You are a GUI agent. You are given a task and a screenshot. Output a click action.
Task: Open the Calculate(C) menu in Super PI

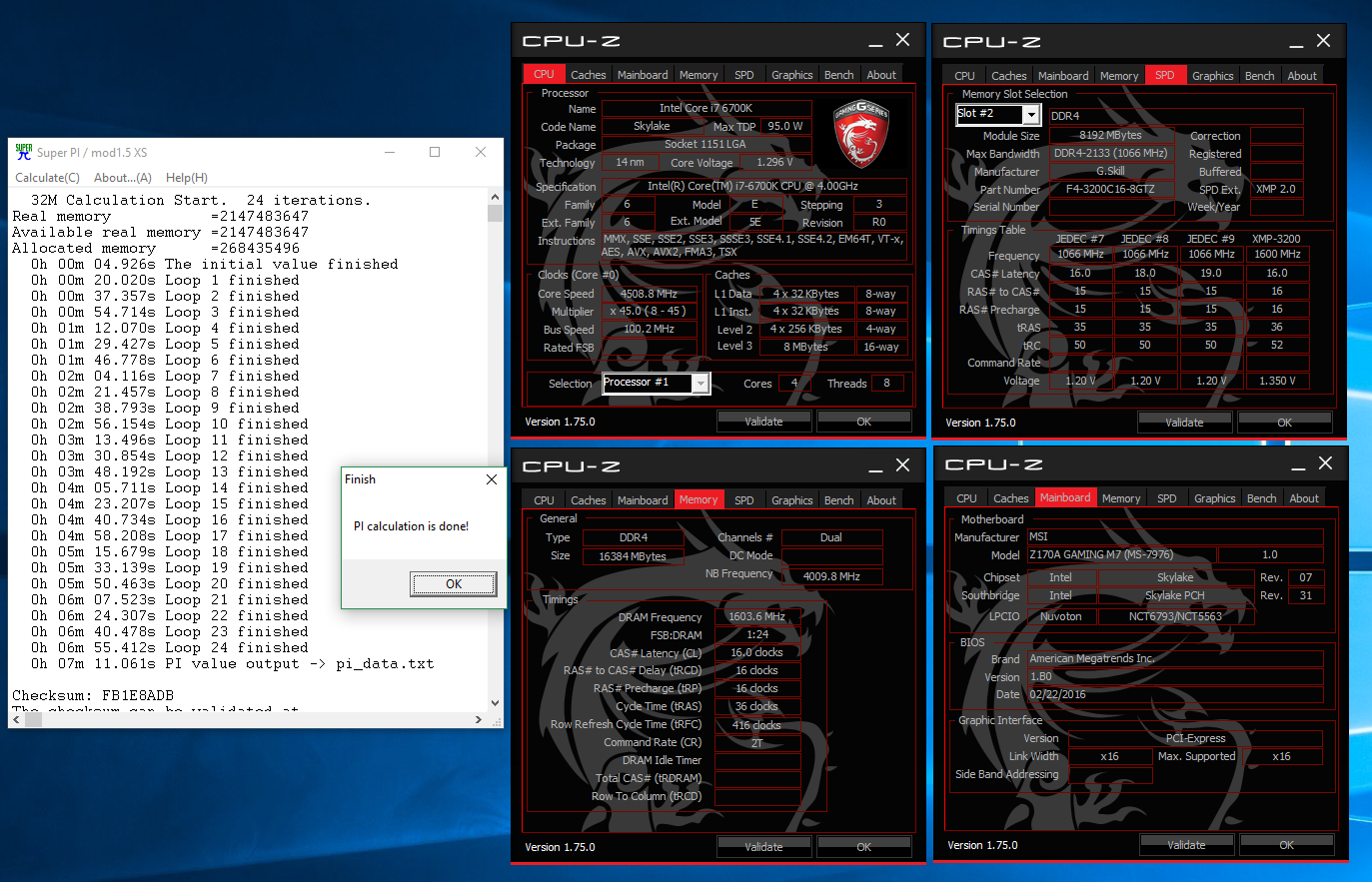point(47,178)
